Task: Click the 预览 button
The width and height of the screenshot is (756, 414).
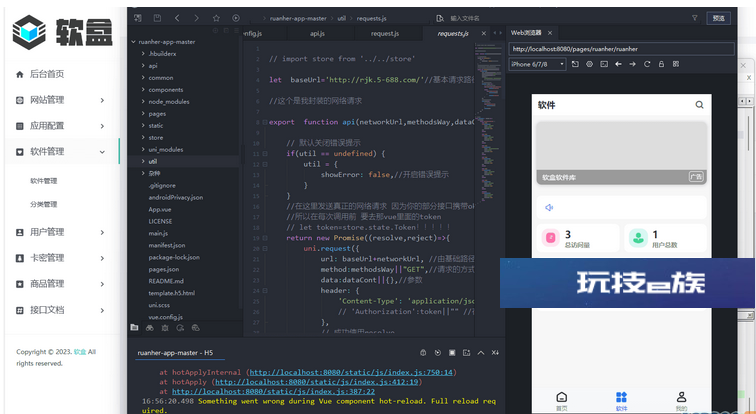Action: [718, 18]
